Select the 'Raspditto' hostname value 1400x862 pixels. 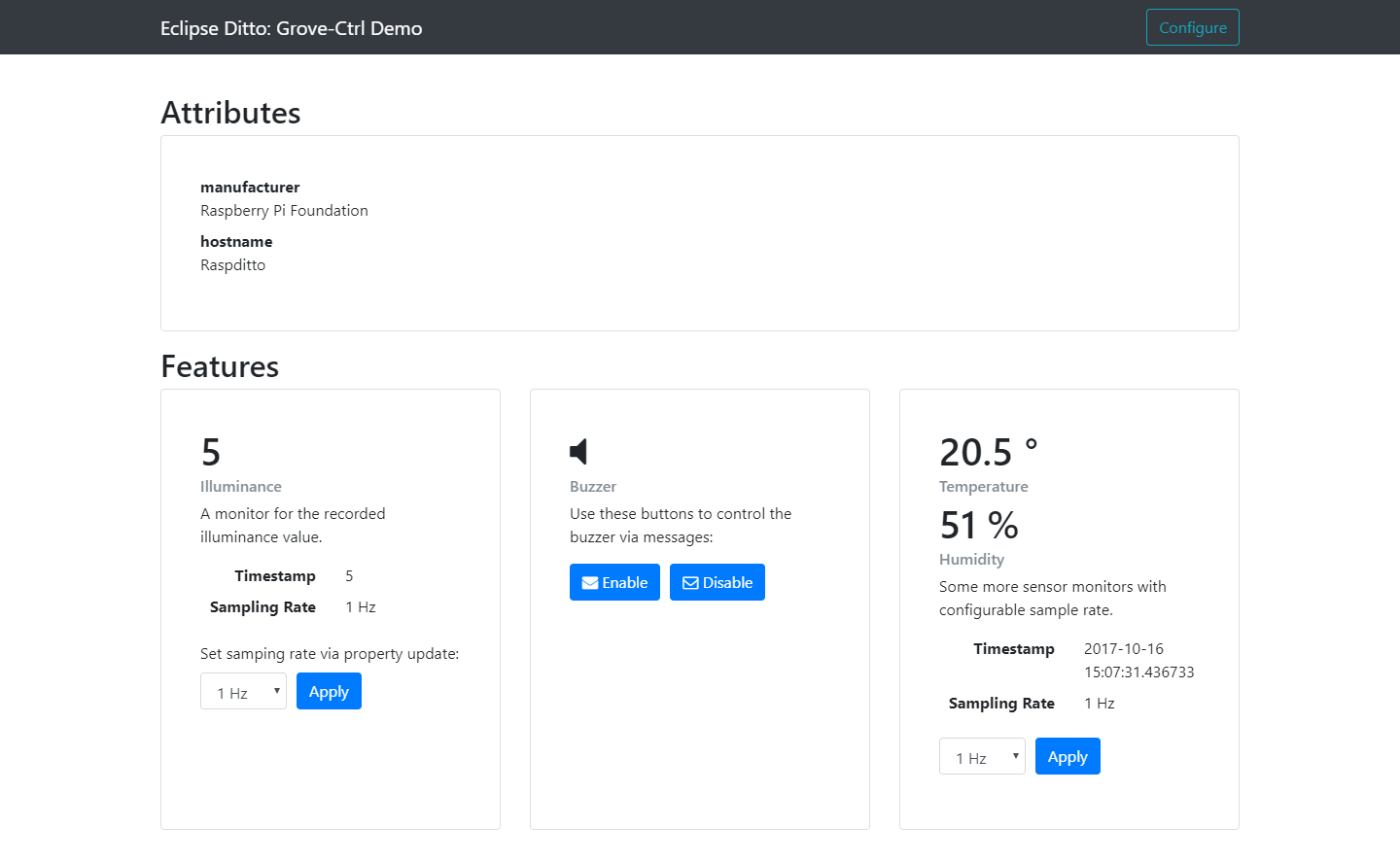(x=232, y=264)
